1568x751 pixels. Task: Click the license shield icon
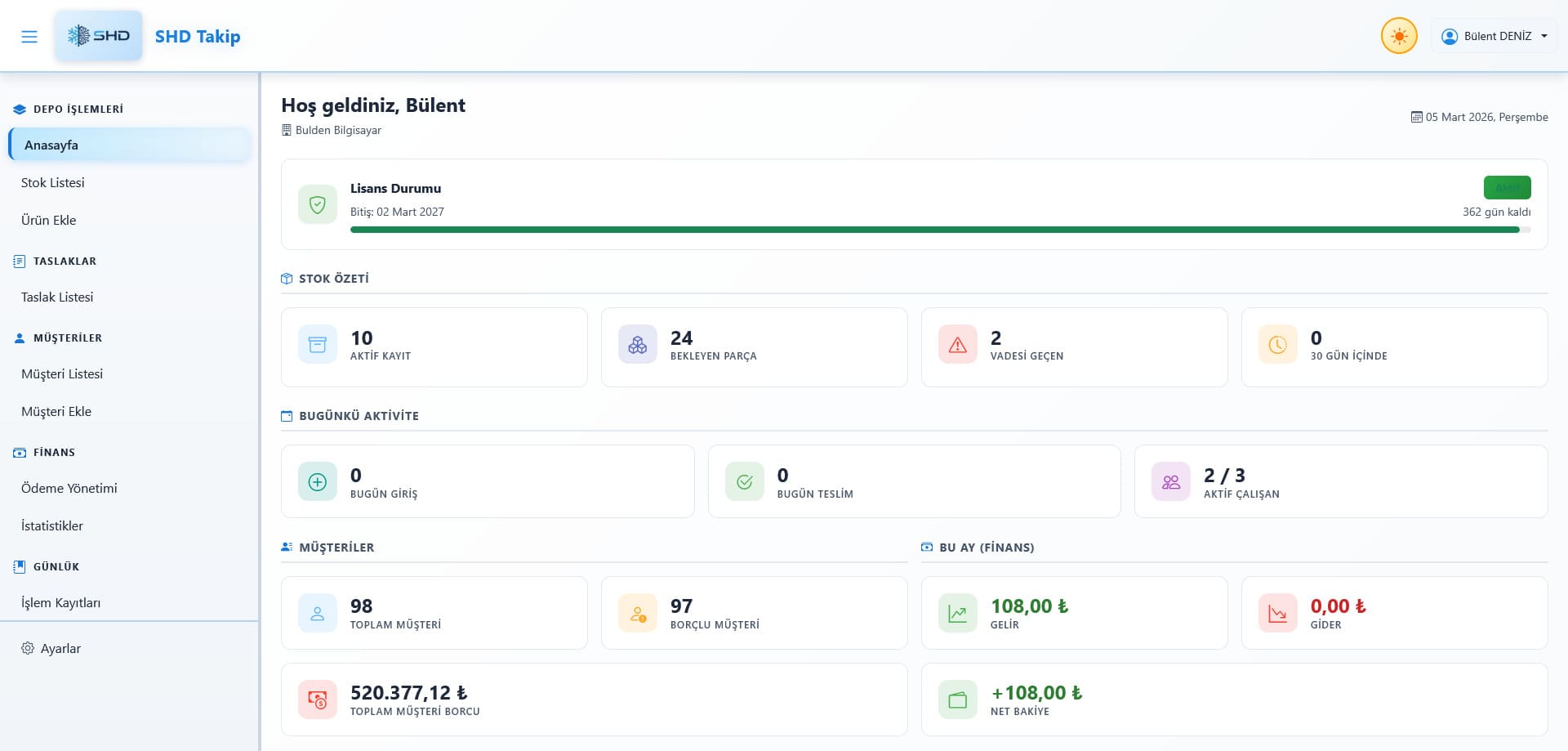click(318, 204)
